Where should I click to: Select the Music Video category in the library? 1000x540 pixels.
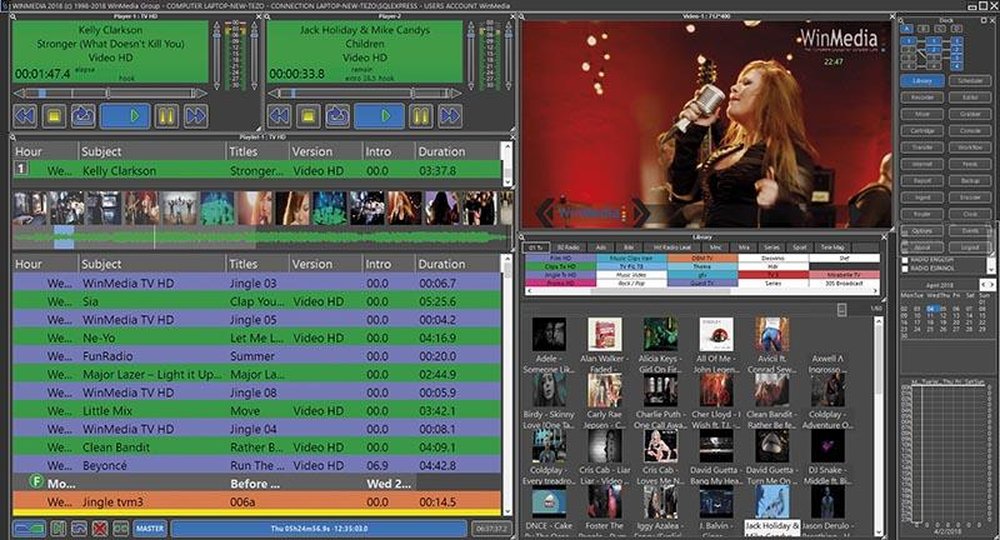631,275
